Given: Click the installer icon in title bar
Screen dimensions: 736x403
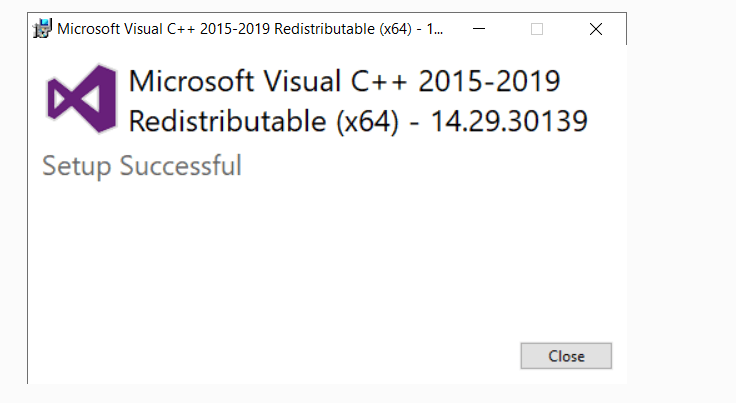Looking at the screenshot, I should pyautogui.click(x=43, y=29).
